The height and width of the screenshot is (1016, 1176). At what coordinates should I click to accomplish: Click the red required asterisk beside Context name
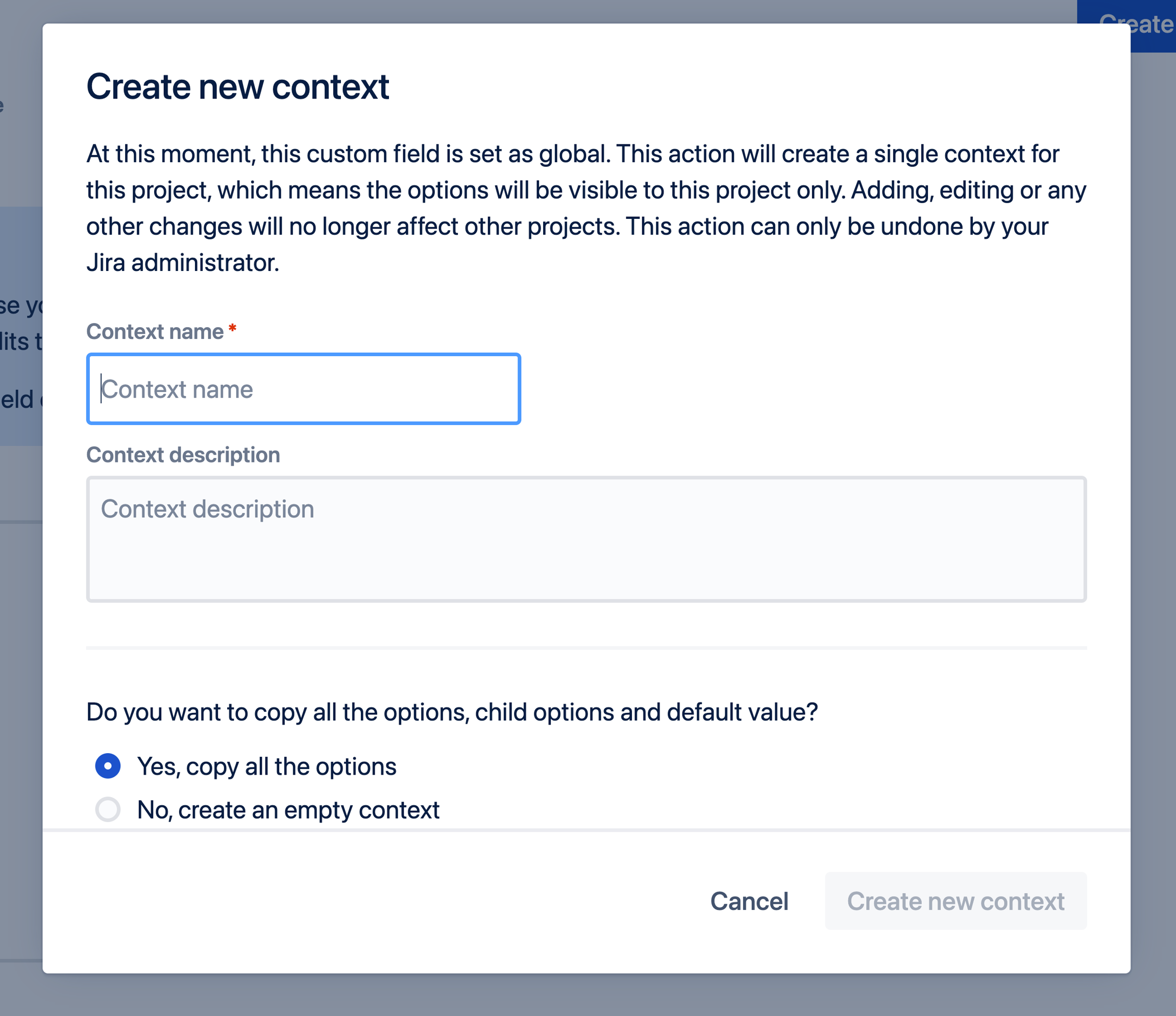tap(232, 329)
